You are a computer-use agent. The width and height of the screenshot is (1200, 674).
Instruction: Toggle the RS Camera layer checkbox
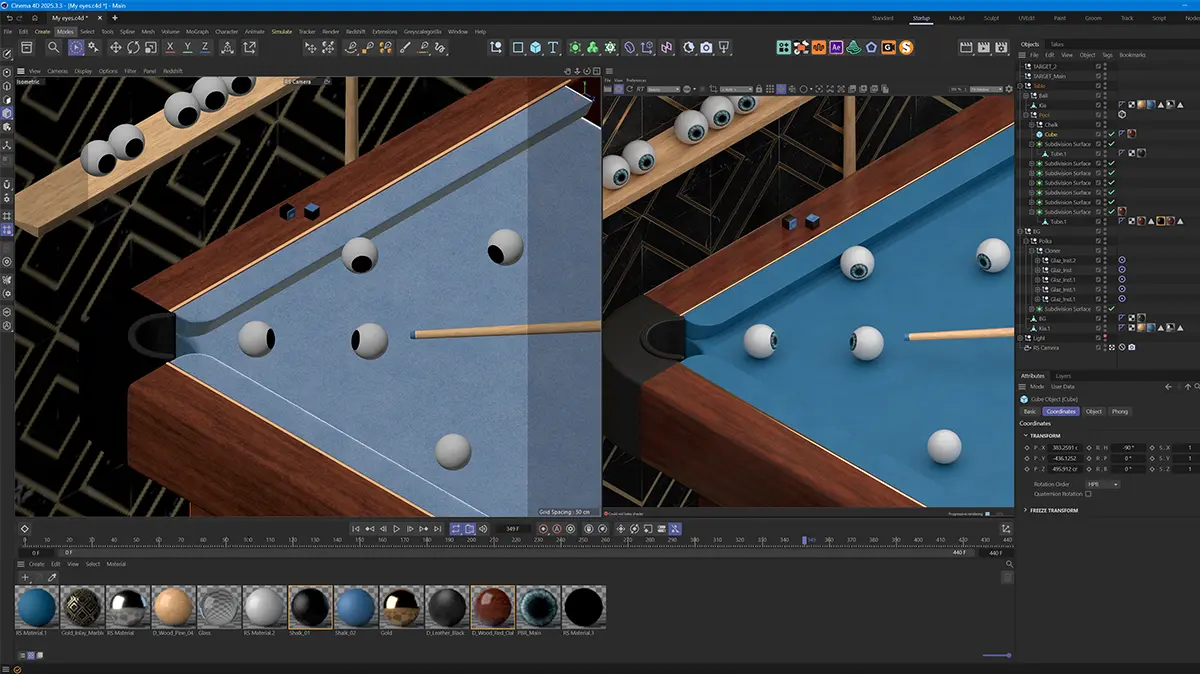[1098, 347]
